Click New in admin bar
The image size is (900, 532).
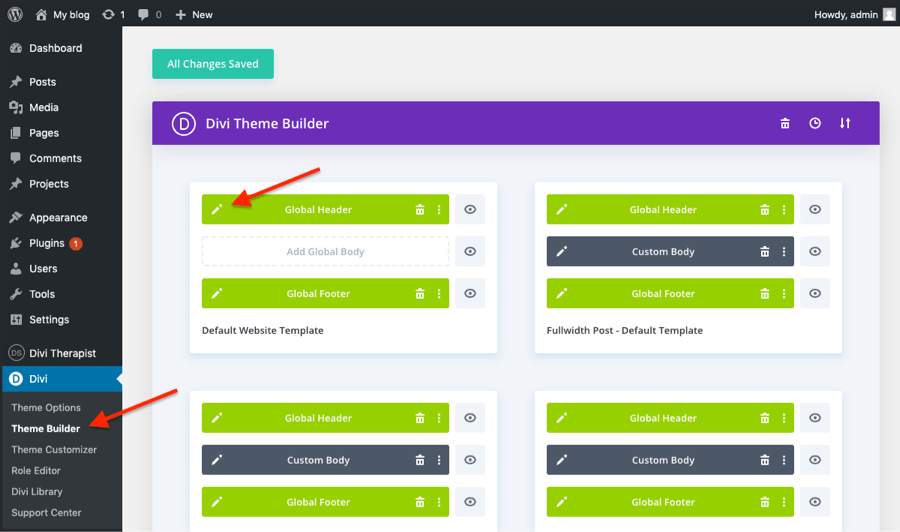(x=194, y=14)
